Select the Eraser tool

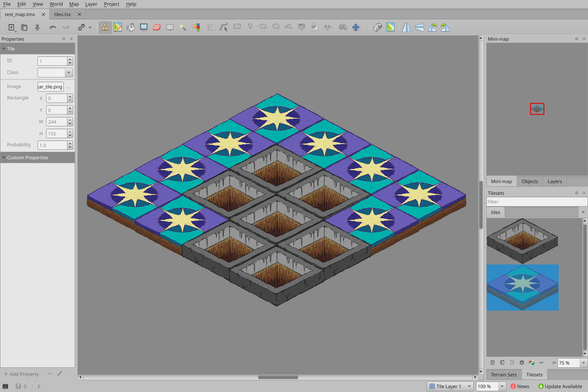157,27
